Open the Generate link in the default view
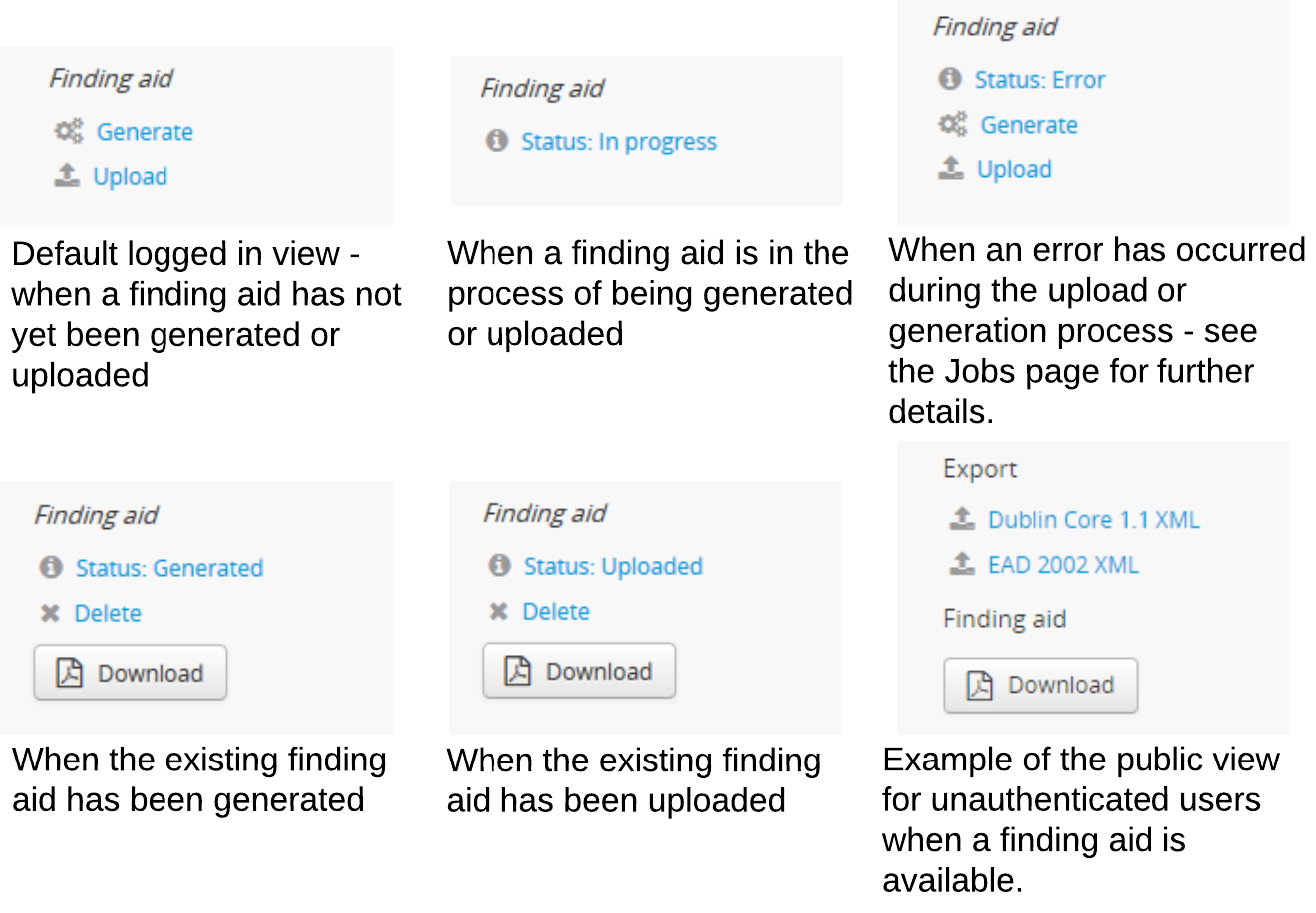Image resolution: width=1316 pixels, height=913 pixels. [x=145, y=132]
